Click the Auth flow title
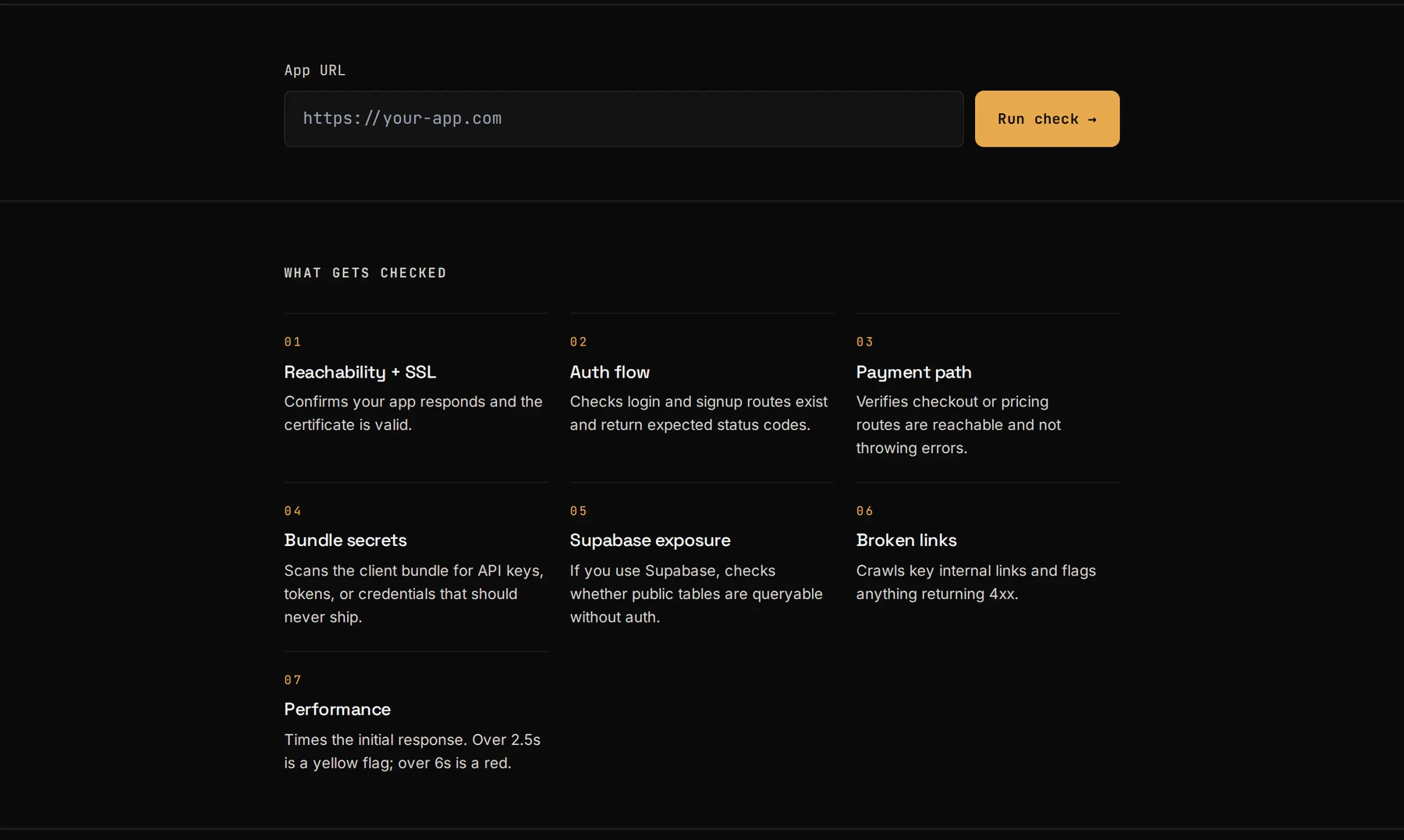The width and height of the screenshot is (1404, 840). click(x=610, y=372)
